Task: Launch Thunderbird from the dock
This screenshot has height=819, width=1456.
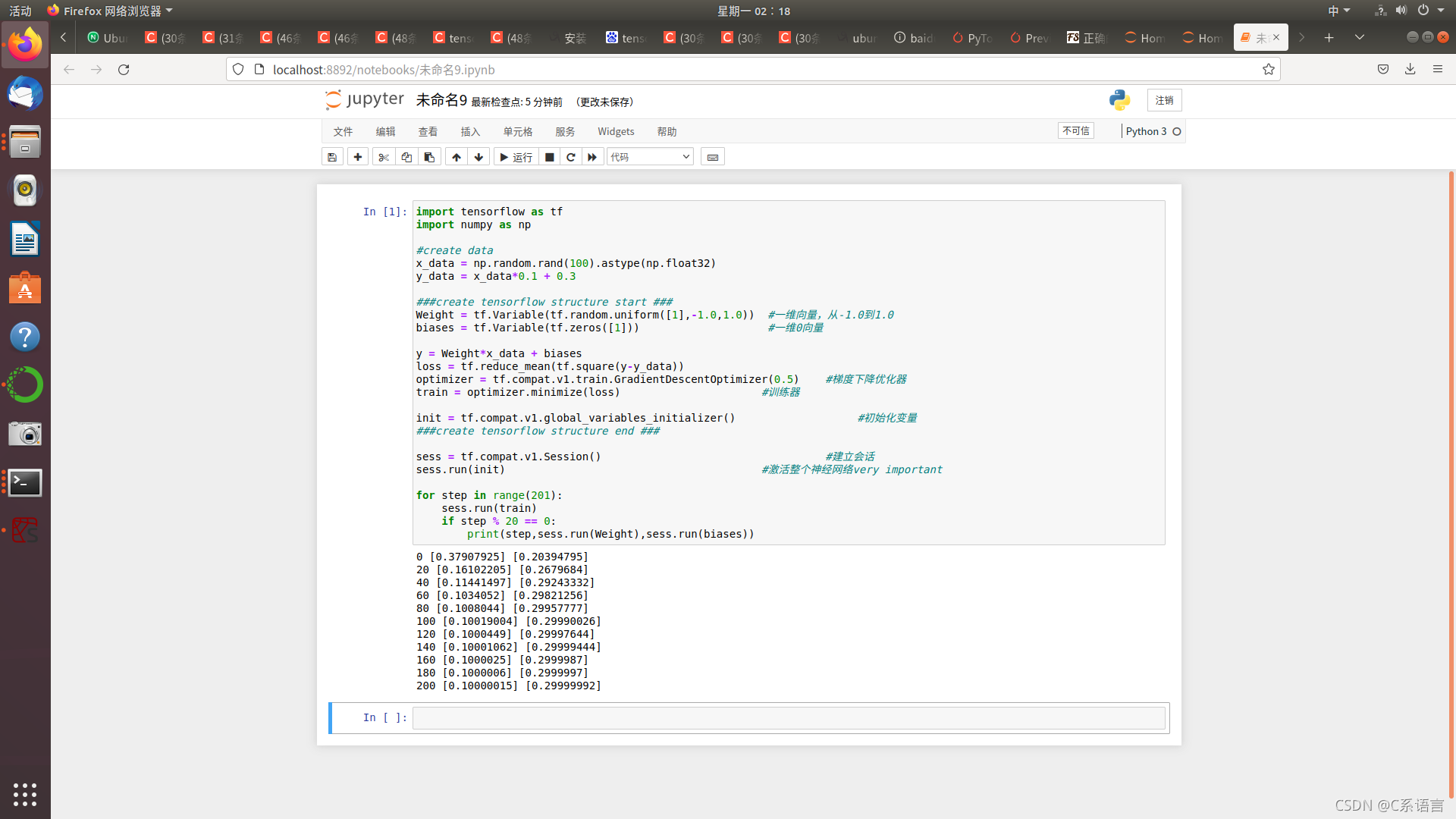Action: pos(25,94)
